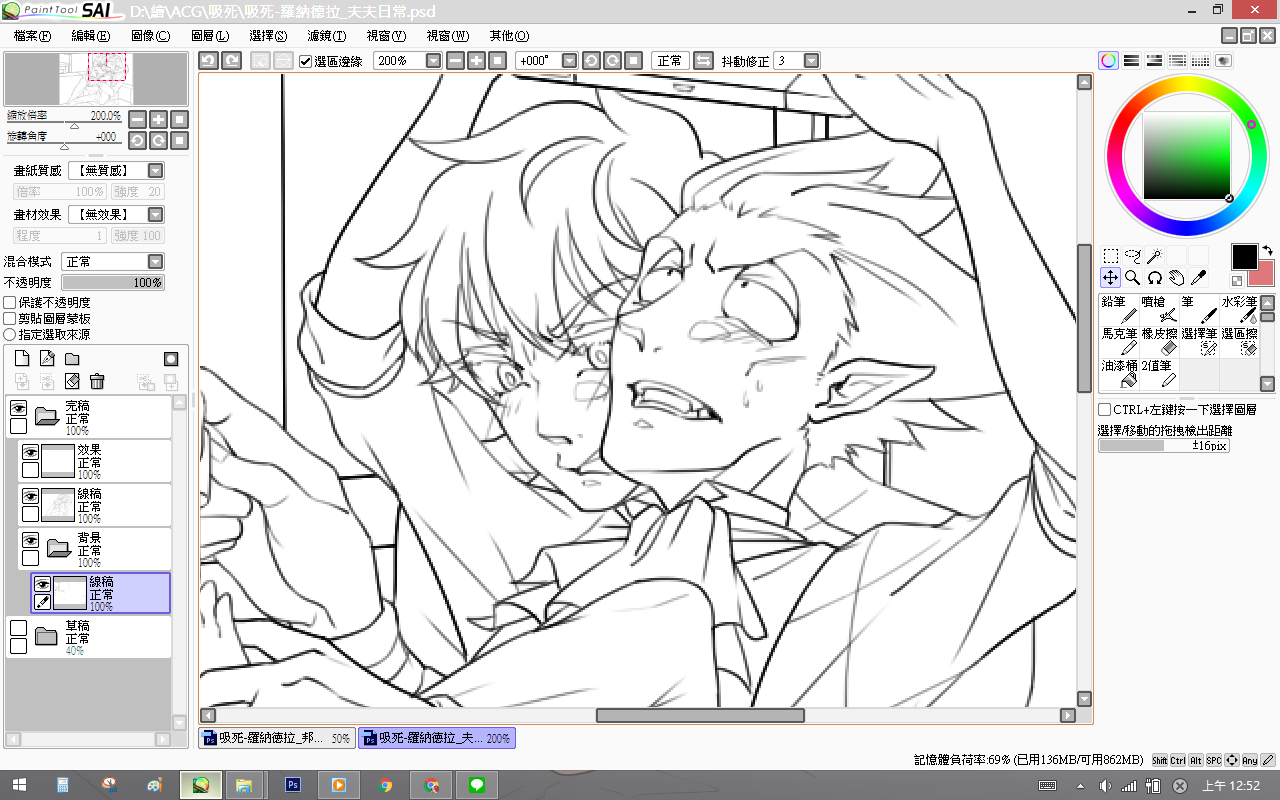This screenshot has width=1280, height=800.
Task: Choose the zoom magnifier tool
Action: pos(1132,277)
